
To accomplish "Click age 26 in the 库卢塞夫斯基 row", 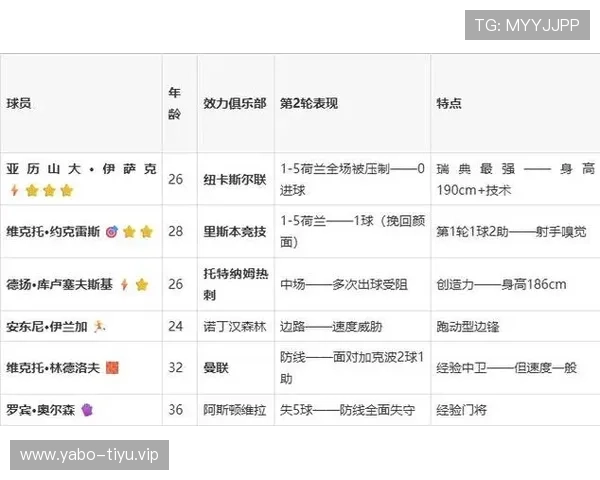I will (x=176, y=284).
